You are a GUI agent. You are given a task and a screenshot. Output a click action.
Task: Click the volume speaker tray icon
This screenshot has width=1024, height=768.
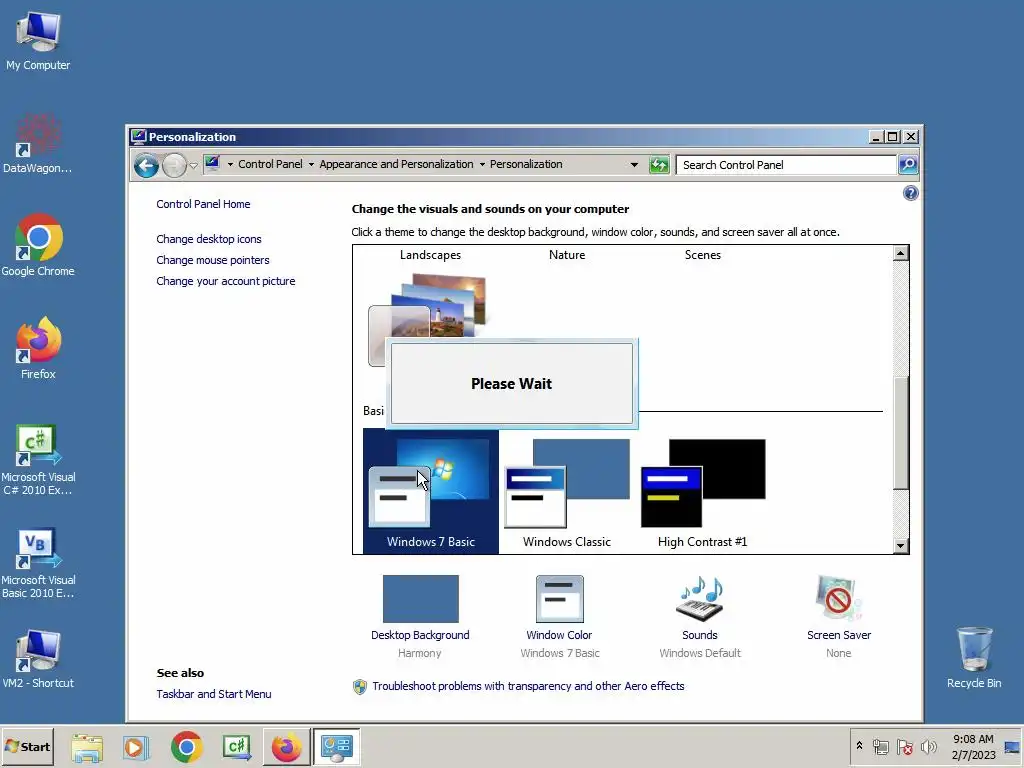click(x=928, y=746)
